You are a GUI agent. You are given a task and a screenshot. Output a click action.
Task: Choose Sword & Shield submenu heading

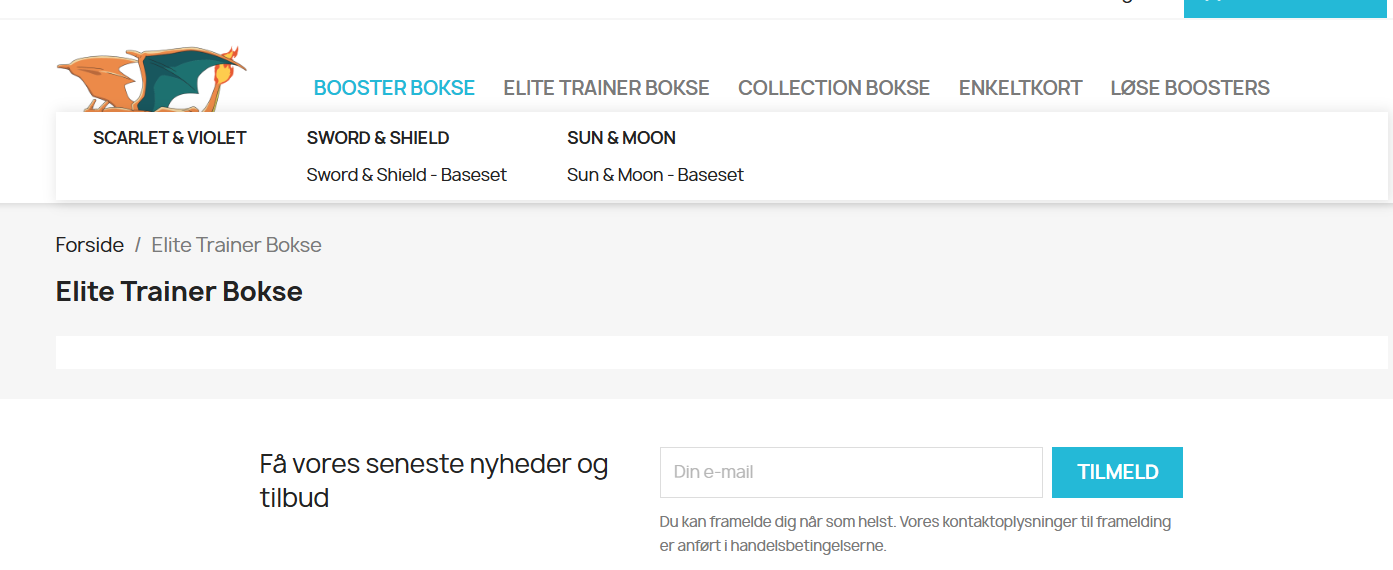pos(378,138)
